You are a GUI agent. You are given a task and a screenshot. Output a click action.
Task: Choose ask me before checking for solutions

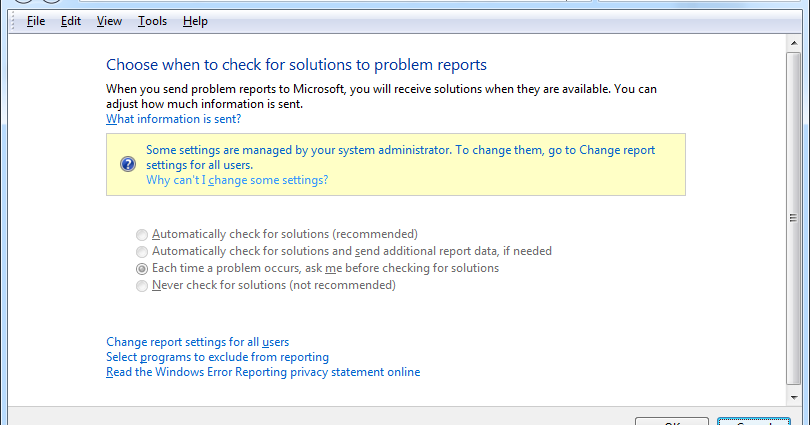(x=142, y=268)
